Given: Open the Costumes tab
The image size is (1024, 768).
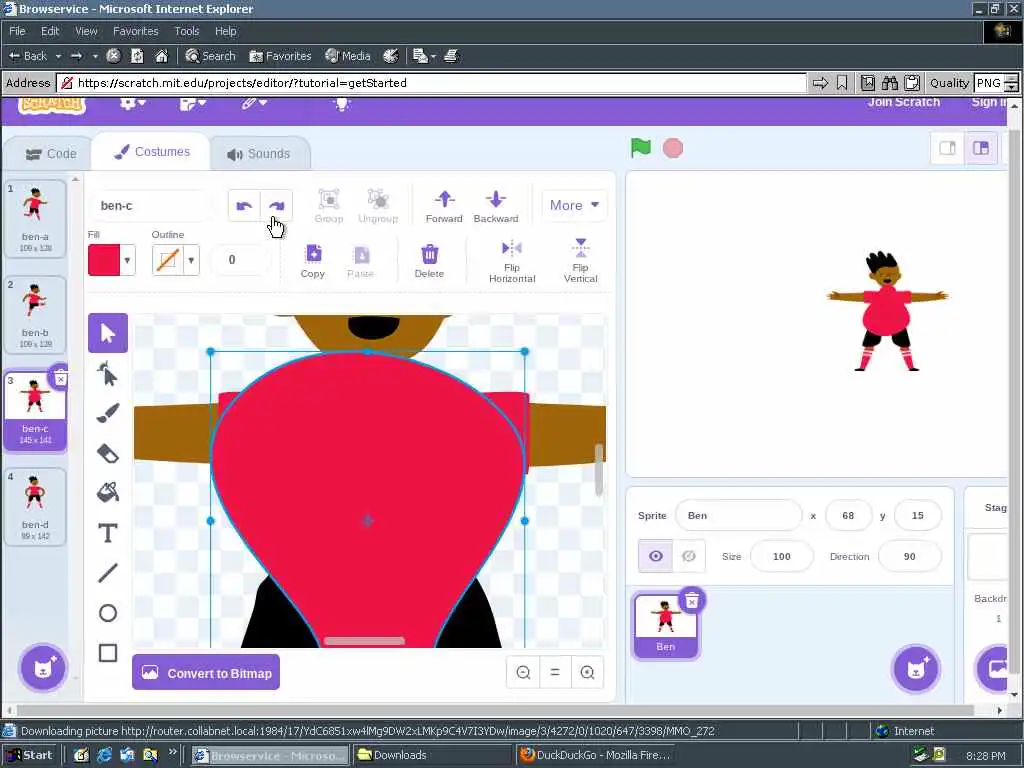Looking at the screenshot, I should pyautogui.click(x=152, y=152).
